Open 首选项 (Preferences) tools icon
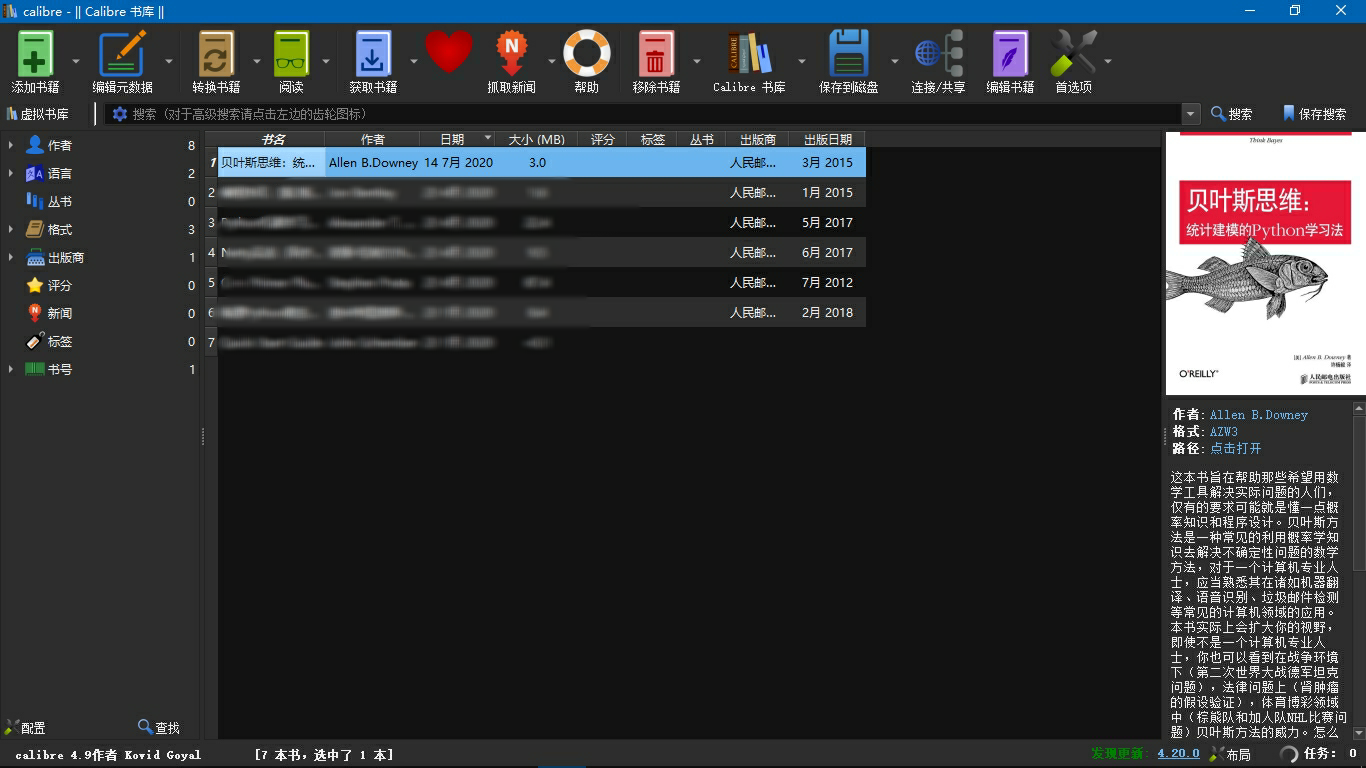1366x768 pixels. [x=1073, y=55]
